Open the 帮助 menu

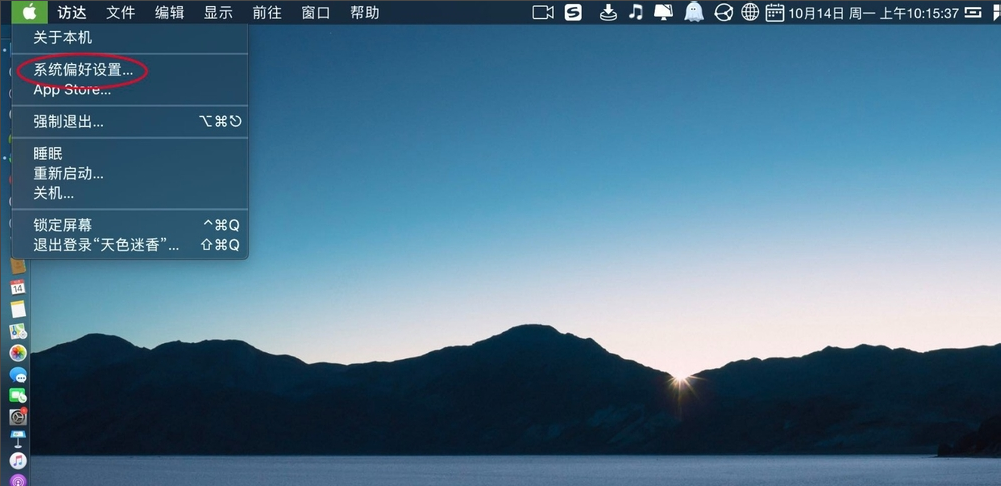[365, 13]
